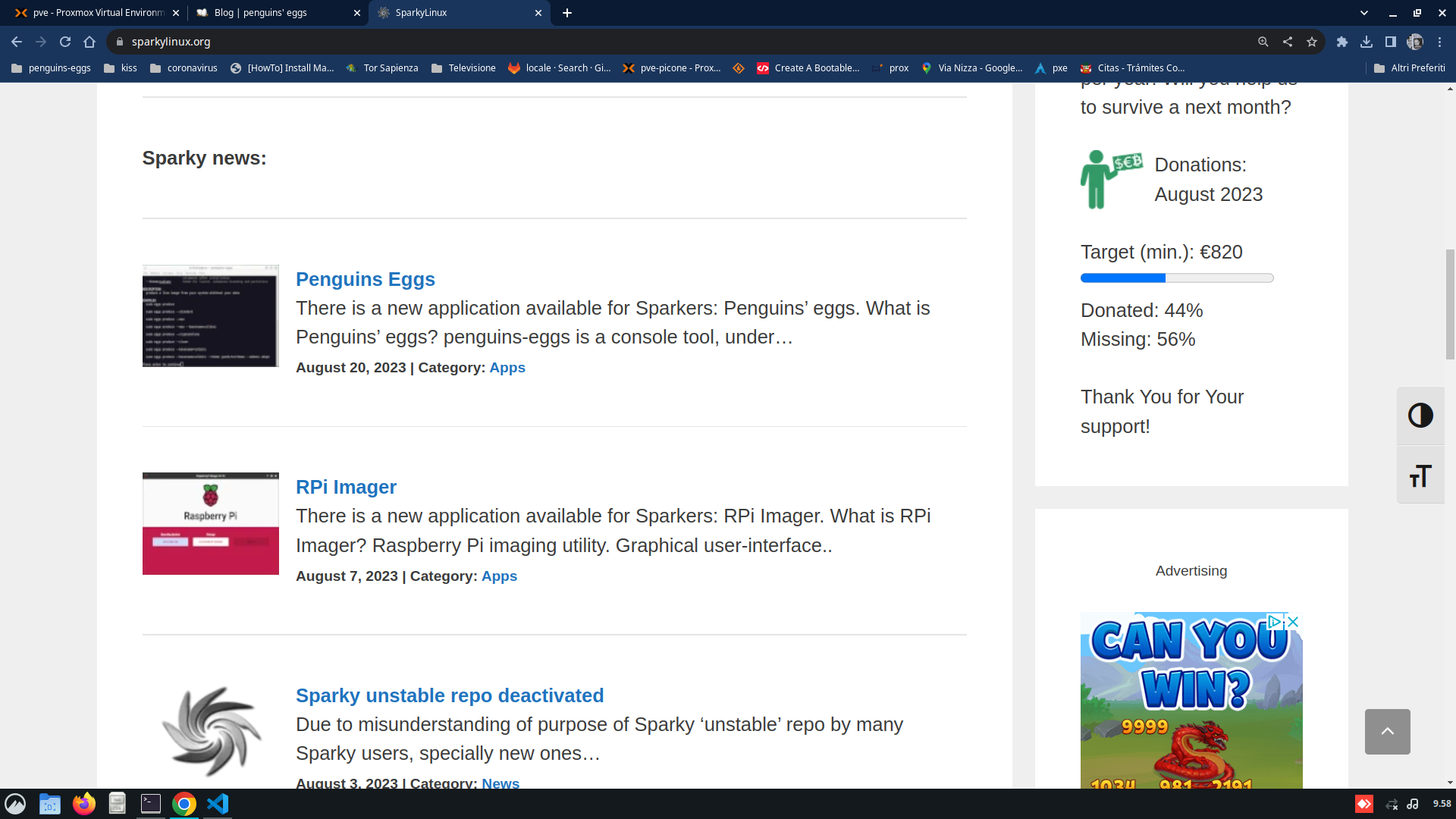Screen dimensions: 1456x819
Task: Launch Firefox from the taskbar
Action: click(84, 804)
